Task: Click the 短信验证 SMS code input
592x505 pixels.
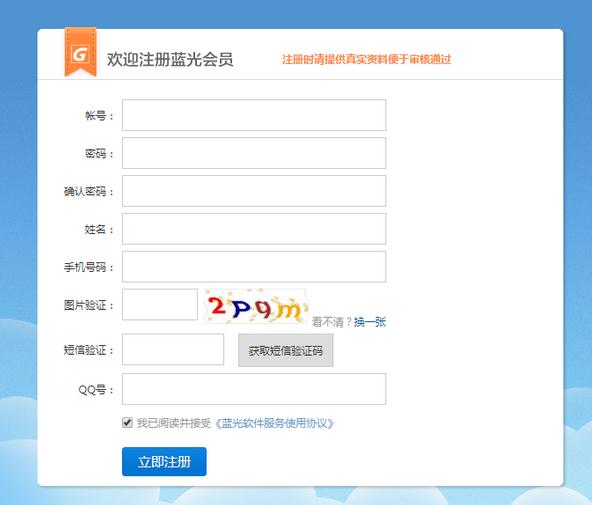Action: pyautogui.click(x=173, y=349)
